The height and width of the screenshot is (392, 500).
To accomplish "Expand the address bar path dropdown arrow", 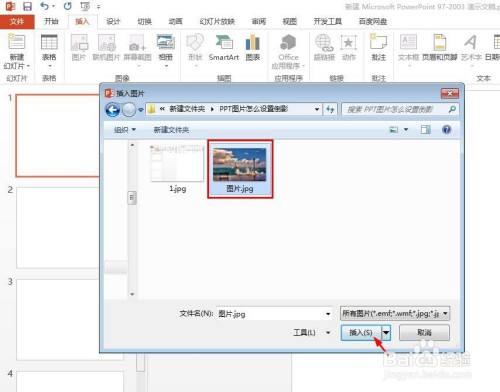I will [x=317, y=109].
